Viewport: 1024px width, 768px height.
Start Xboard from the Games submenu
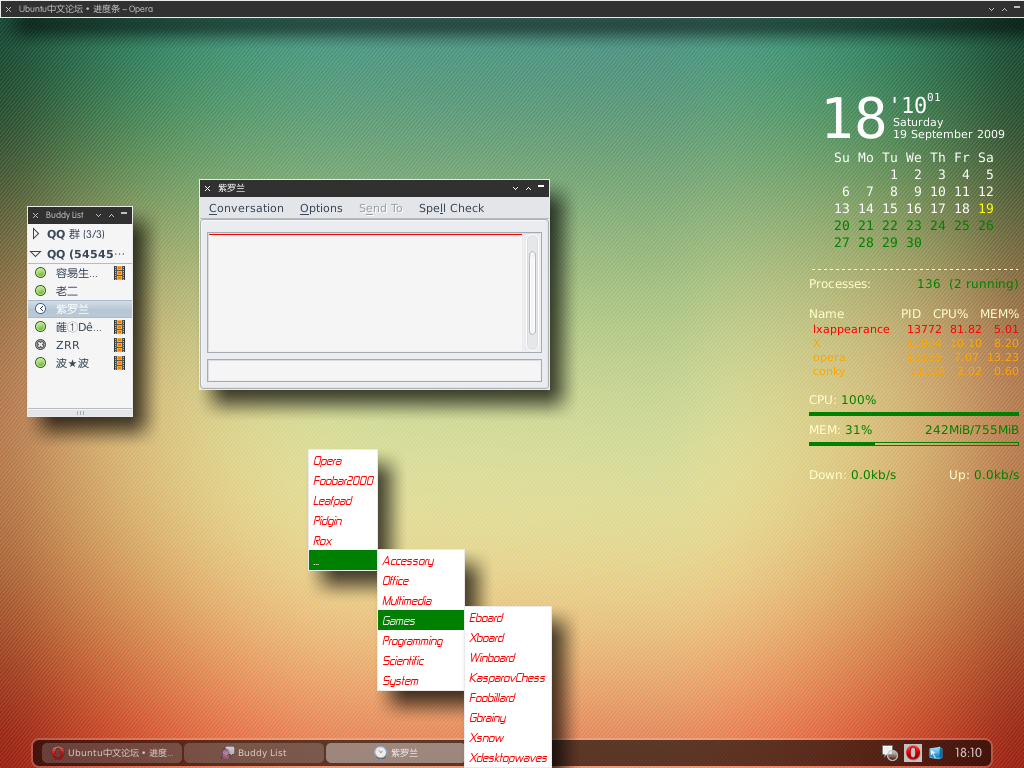tap(508, 637)
